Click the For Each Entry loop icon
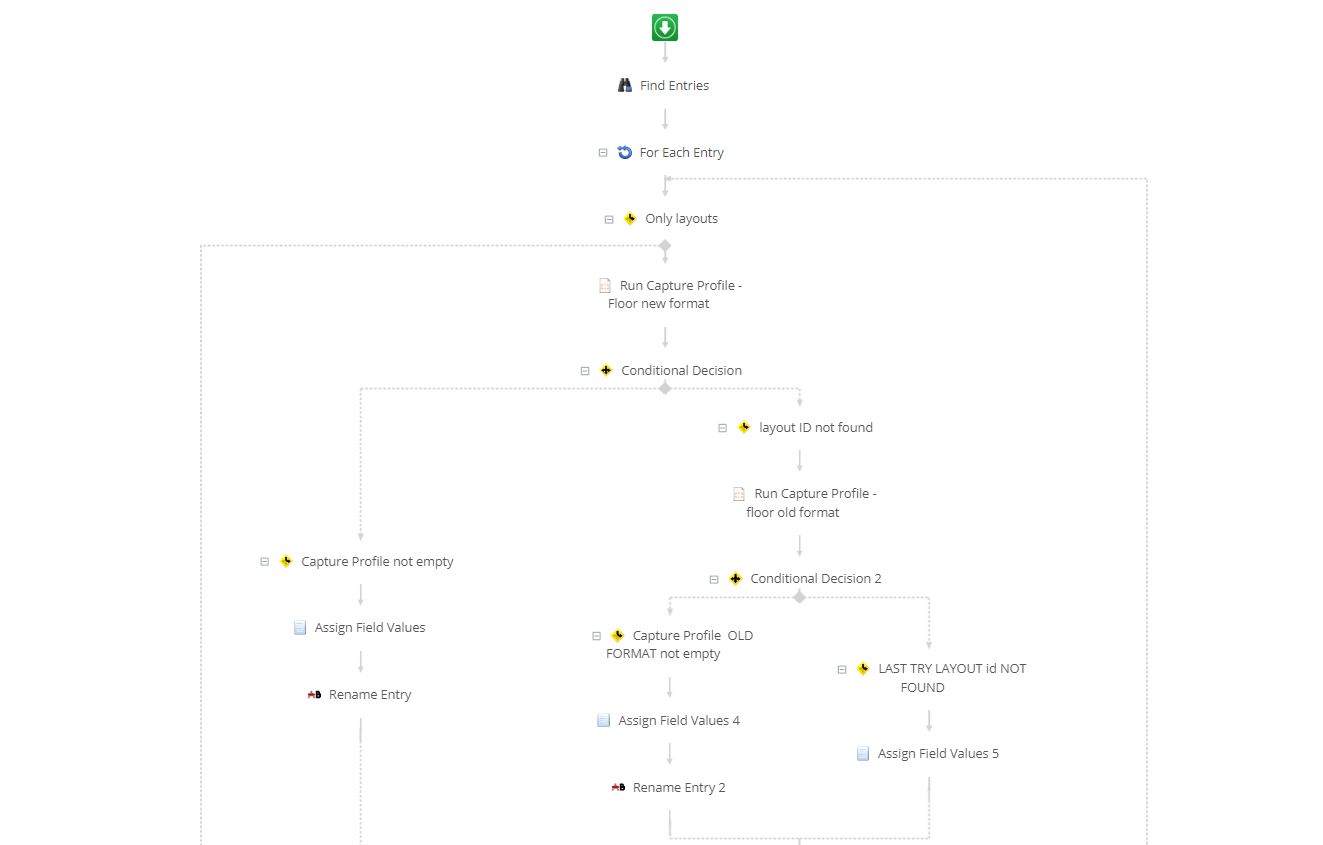 pyautogui.click(x=625, y=152)
